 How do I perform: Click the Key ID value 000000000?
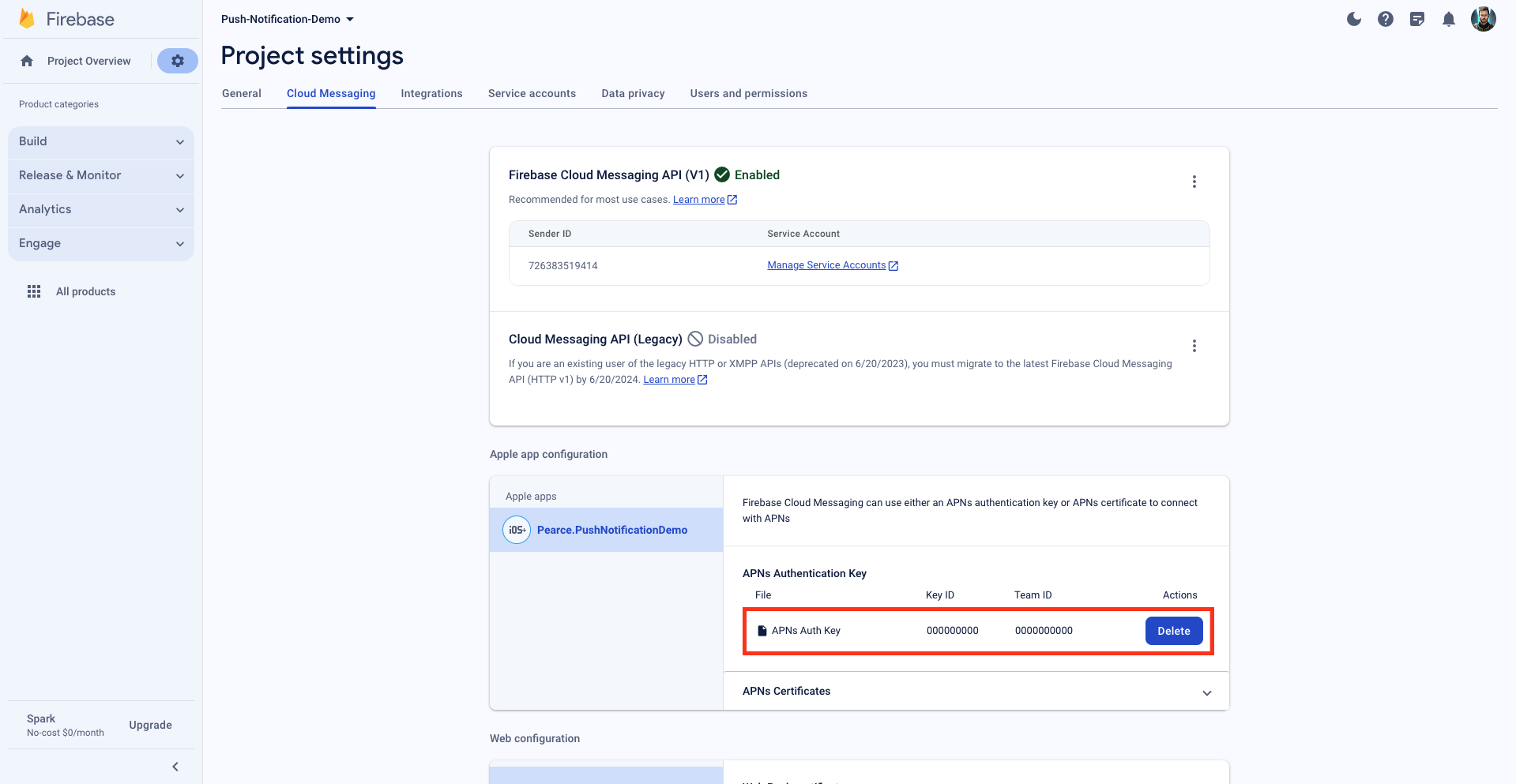coord(952,631)
